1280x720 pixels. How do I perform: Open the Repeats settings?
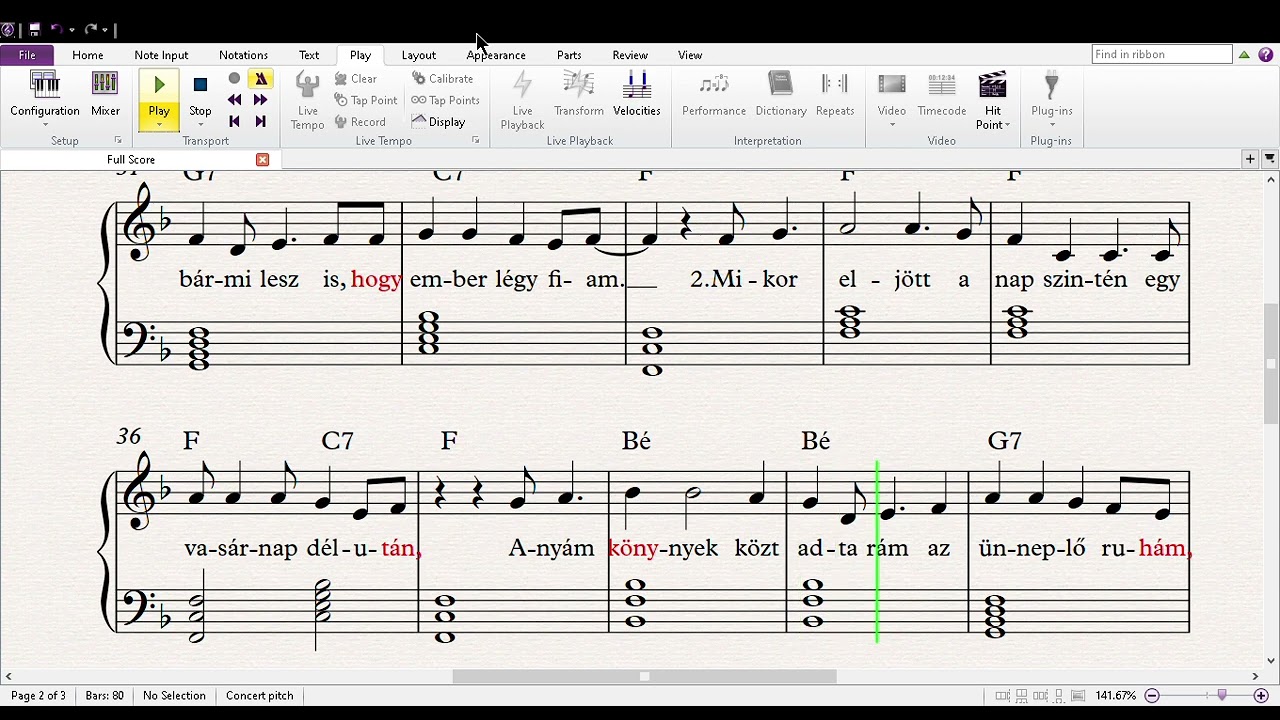[x=835, y=95]
